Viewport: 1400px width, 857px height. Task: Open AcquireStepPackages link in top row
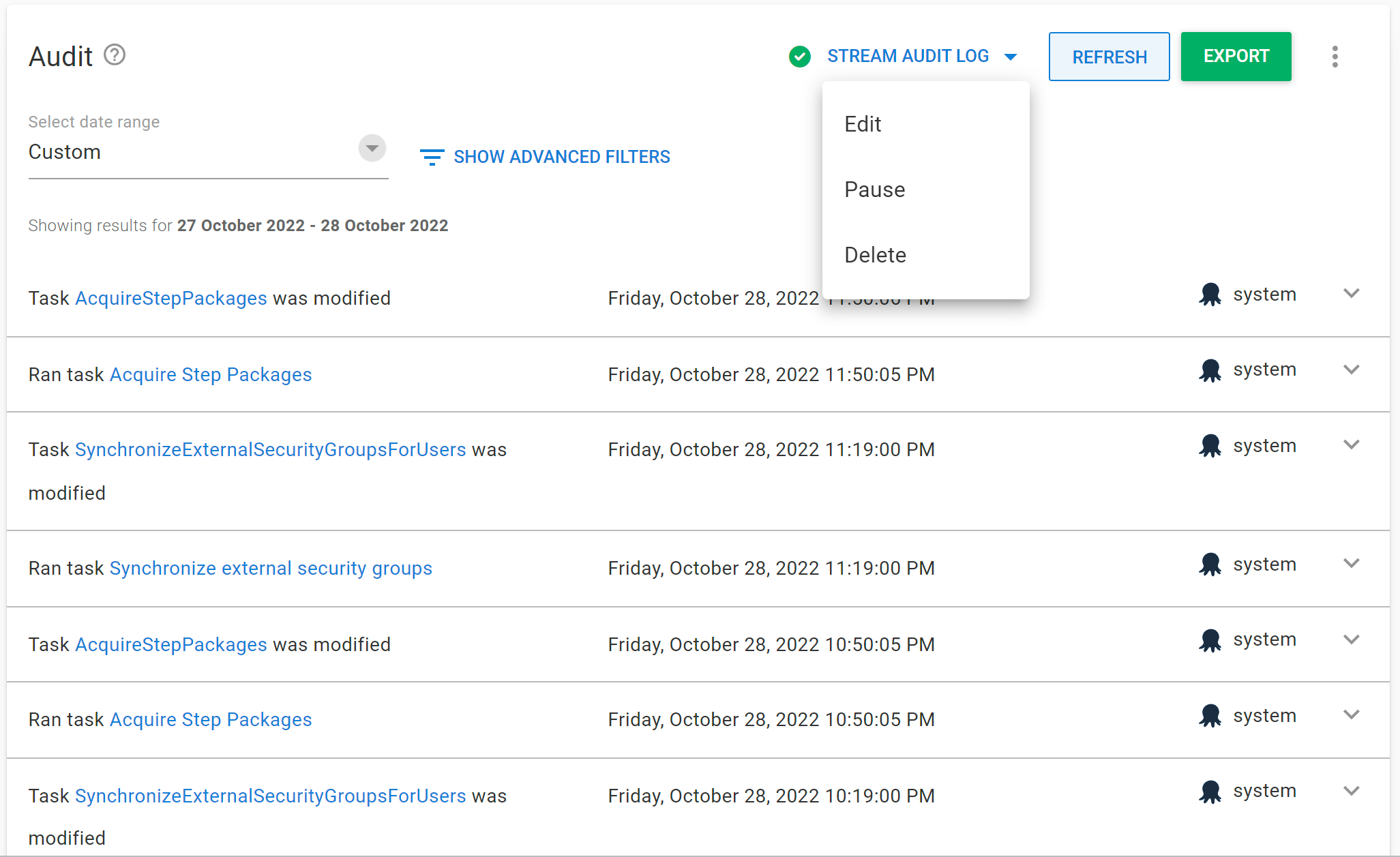click(171, 299)
